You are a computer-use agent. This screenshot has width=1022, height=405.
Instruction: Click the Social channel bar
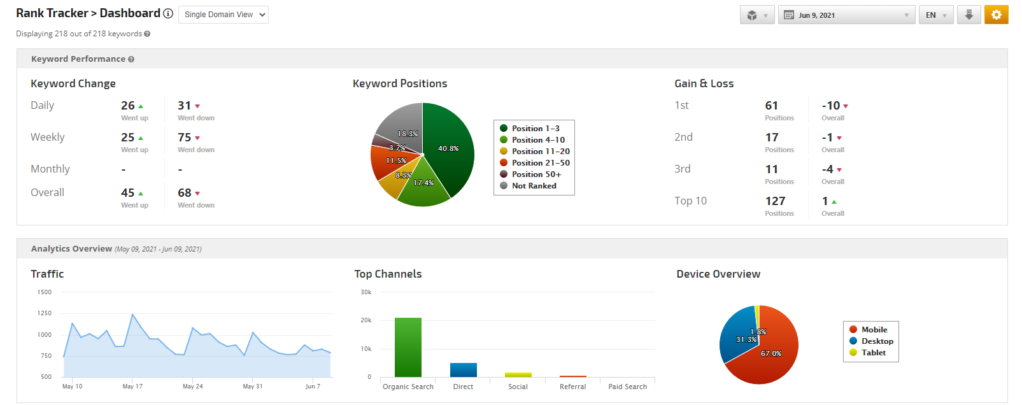point(519,374)
